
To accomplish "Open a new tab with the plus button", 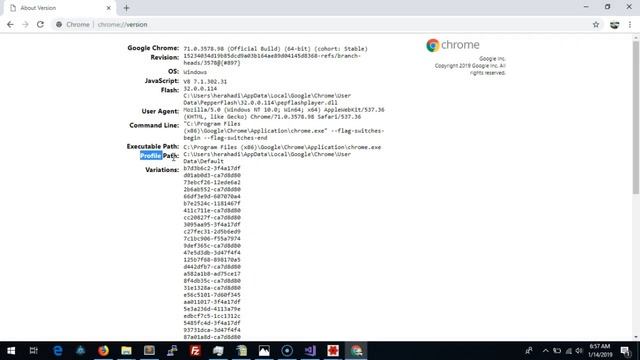I will (x=126, y=8).
